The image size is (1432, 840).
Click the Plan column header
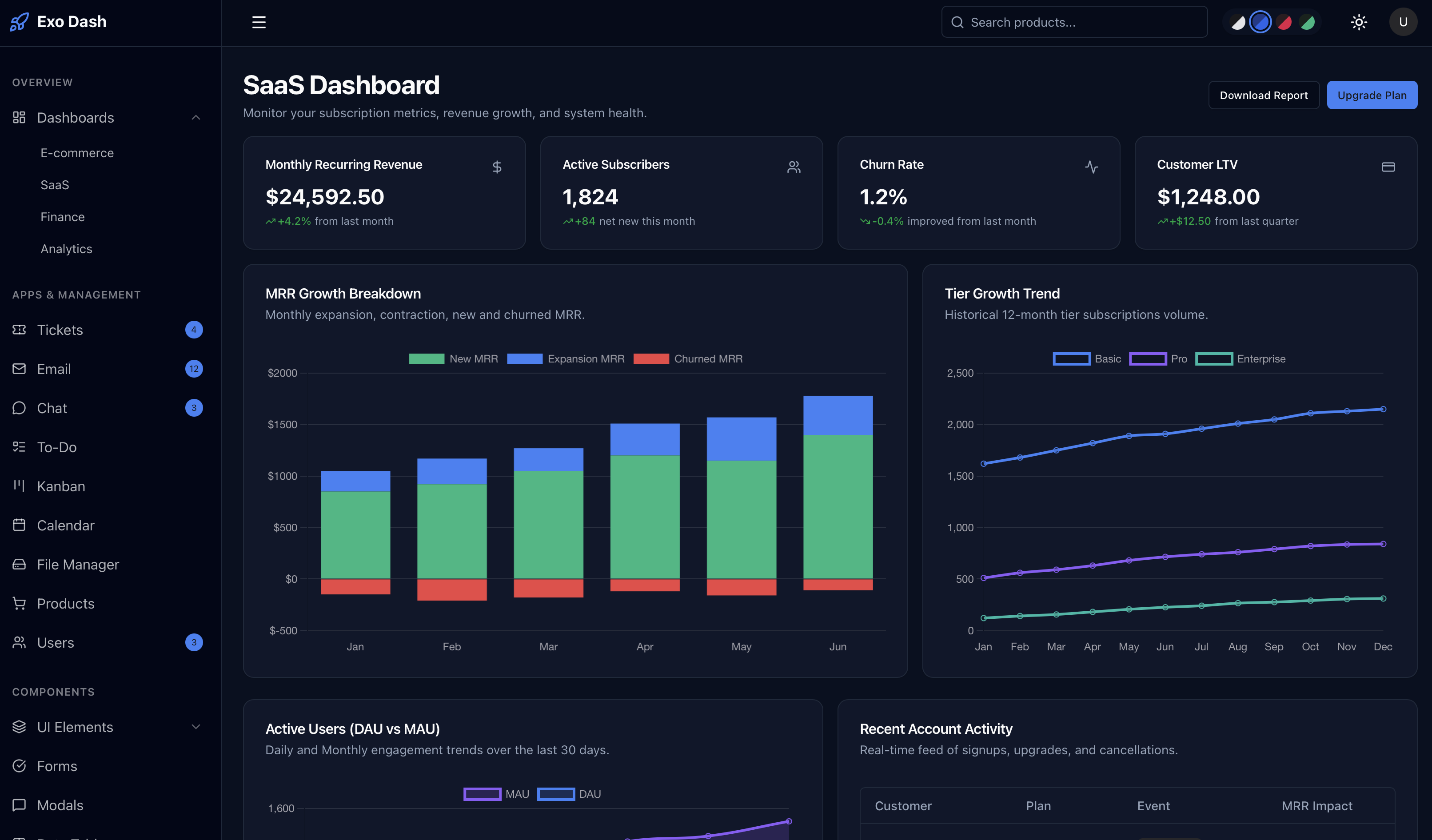1038,806
